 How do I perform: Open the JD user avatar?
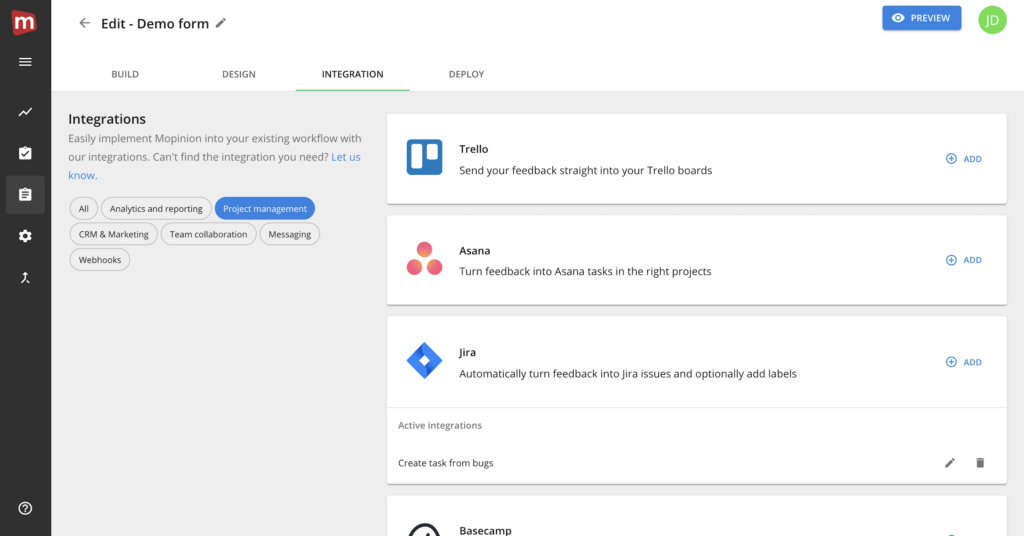(992, 20)
